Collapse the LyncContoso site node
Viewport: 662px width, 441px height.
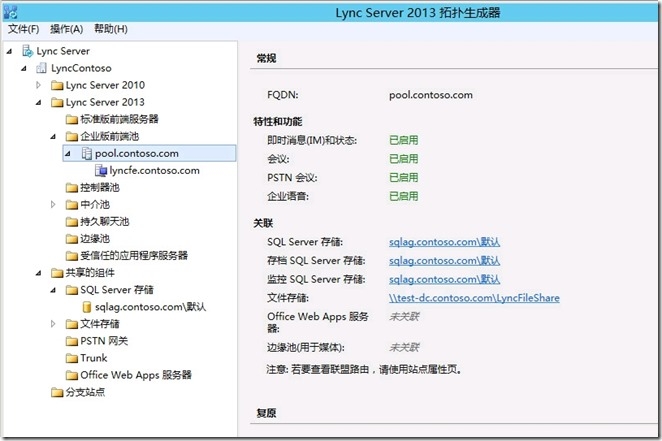coord(24,68)
